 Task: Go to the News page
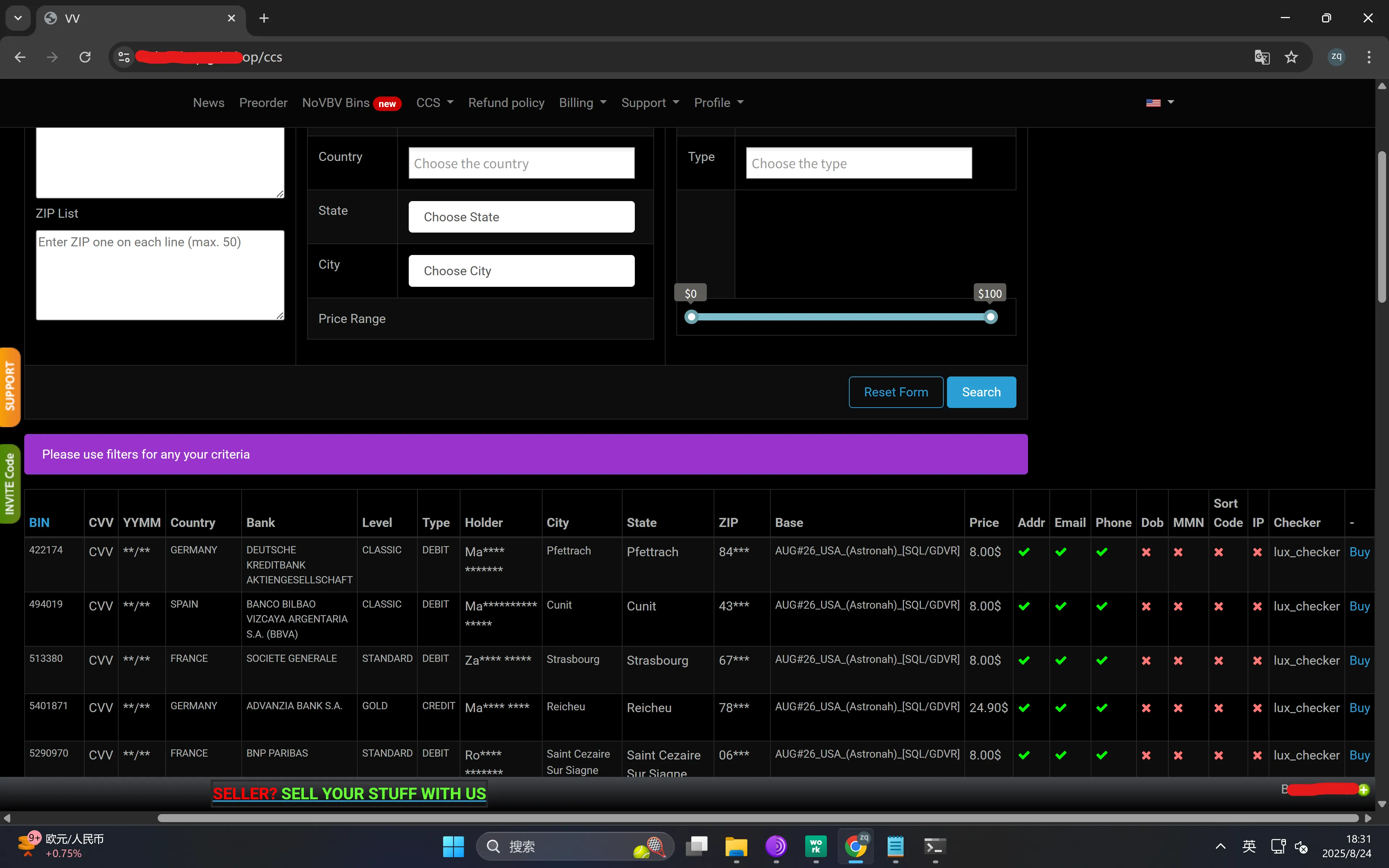[208, 103]
